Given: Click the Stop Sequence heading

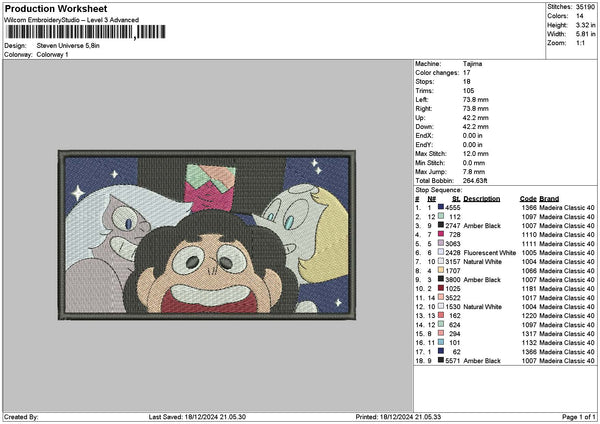Looking at the screenshot, I should click(439, 190).
